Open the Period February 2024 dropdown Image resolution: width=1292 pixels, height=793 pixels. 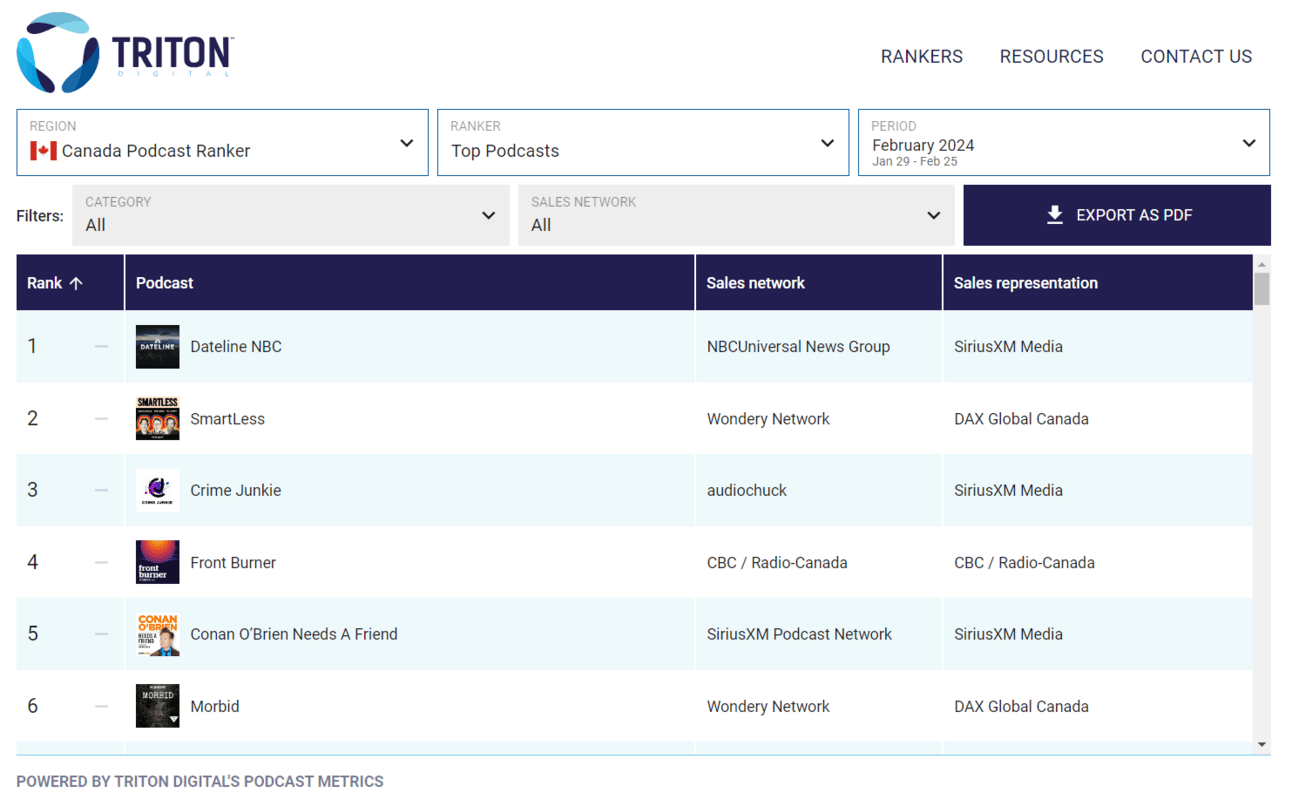coord(1063,143)
